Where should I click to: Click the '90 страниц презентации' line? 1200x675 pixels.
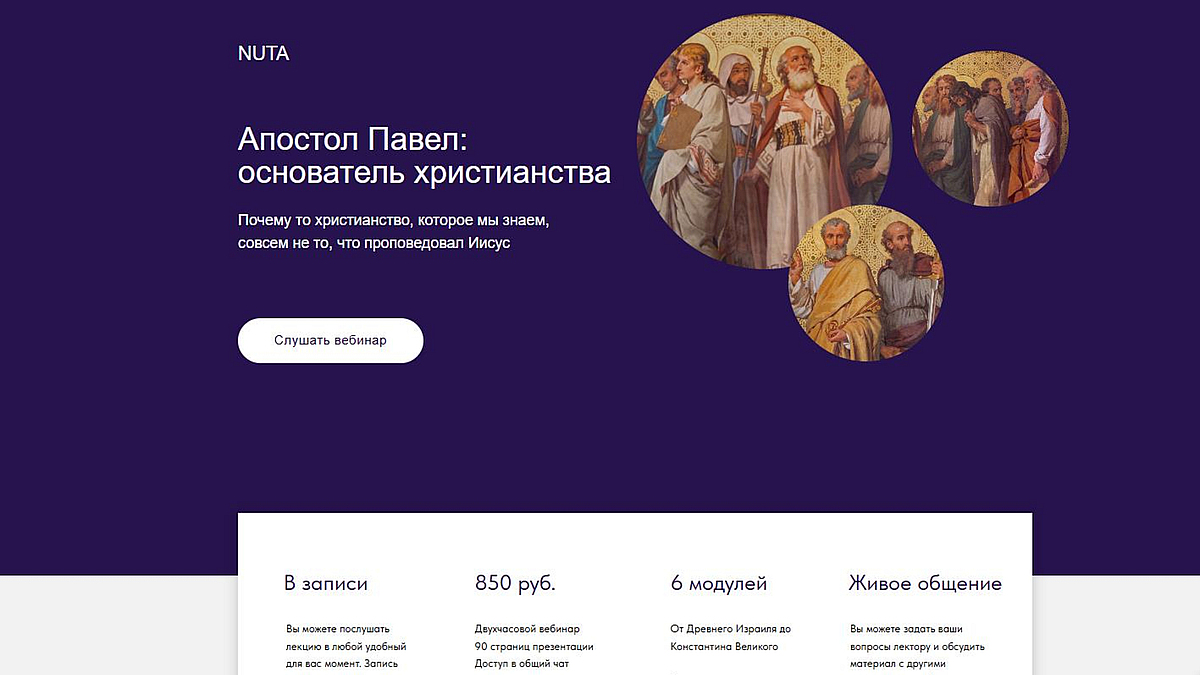[x=534, y=646]
